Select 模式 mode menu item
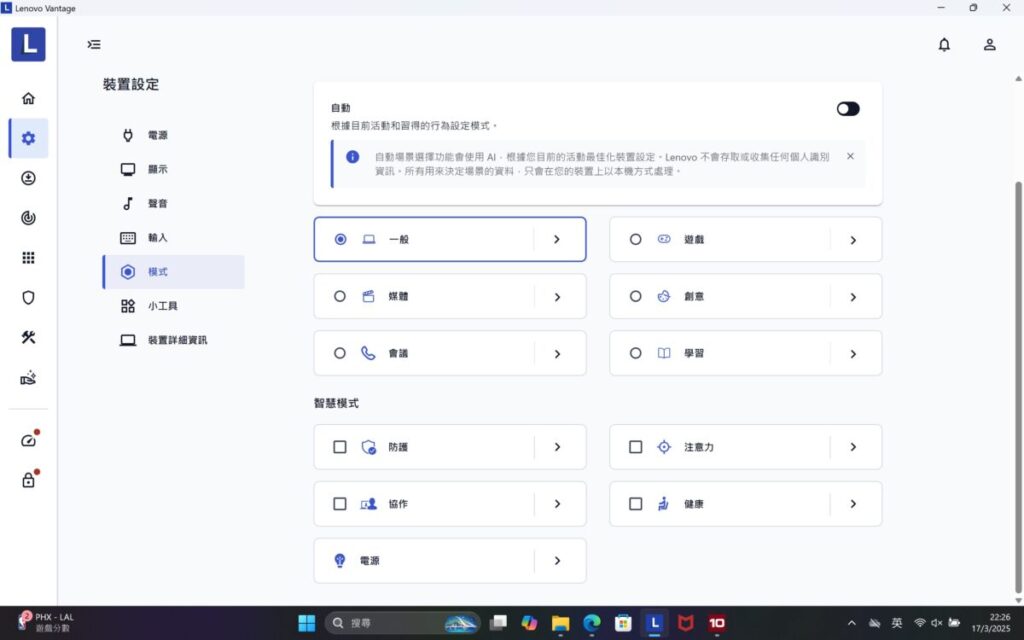This screenshot has width=1024, height=640. pos(173,272)
